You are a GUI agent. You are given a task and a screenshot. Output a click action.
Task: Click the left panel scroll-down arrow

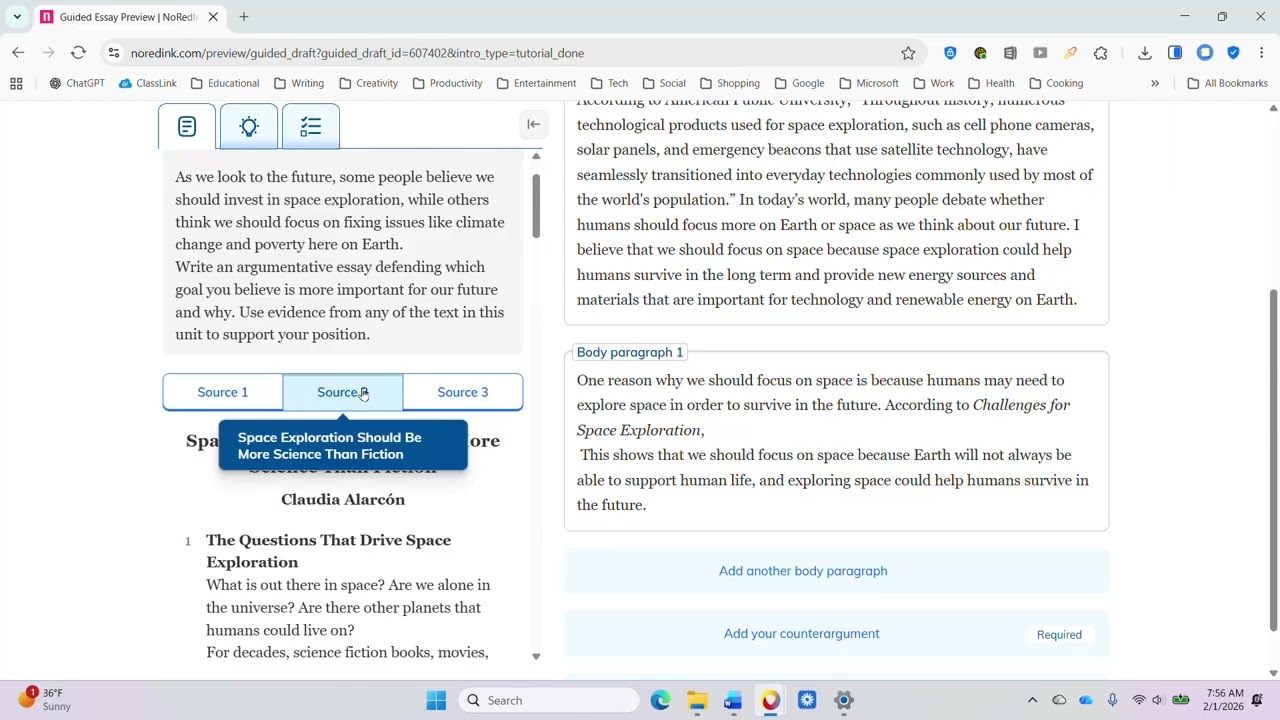536,656
